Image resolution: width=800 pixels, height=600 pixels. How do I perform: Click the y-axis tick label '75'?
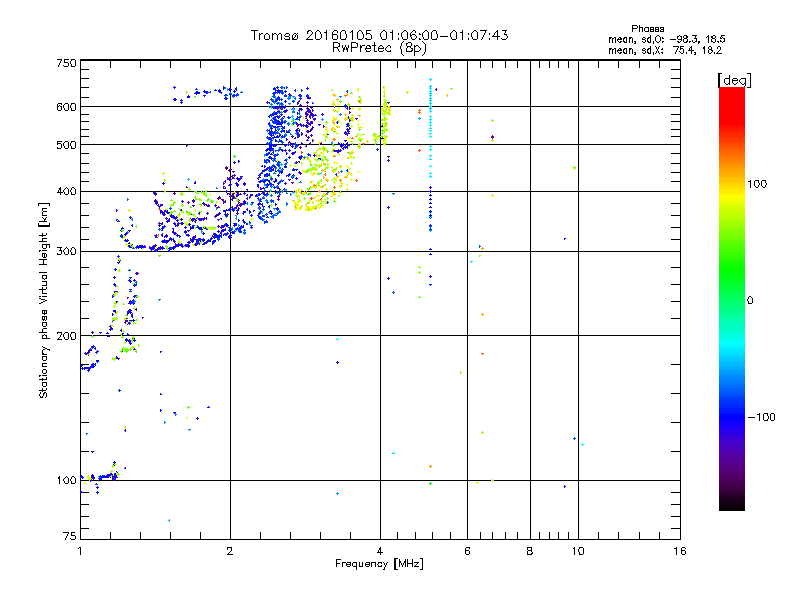coord(70,536)
